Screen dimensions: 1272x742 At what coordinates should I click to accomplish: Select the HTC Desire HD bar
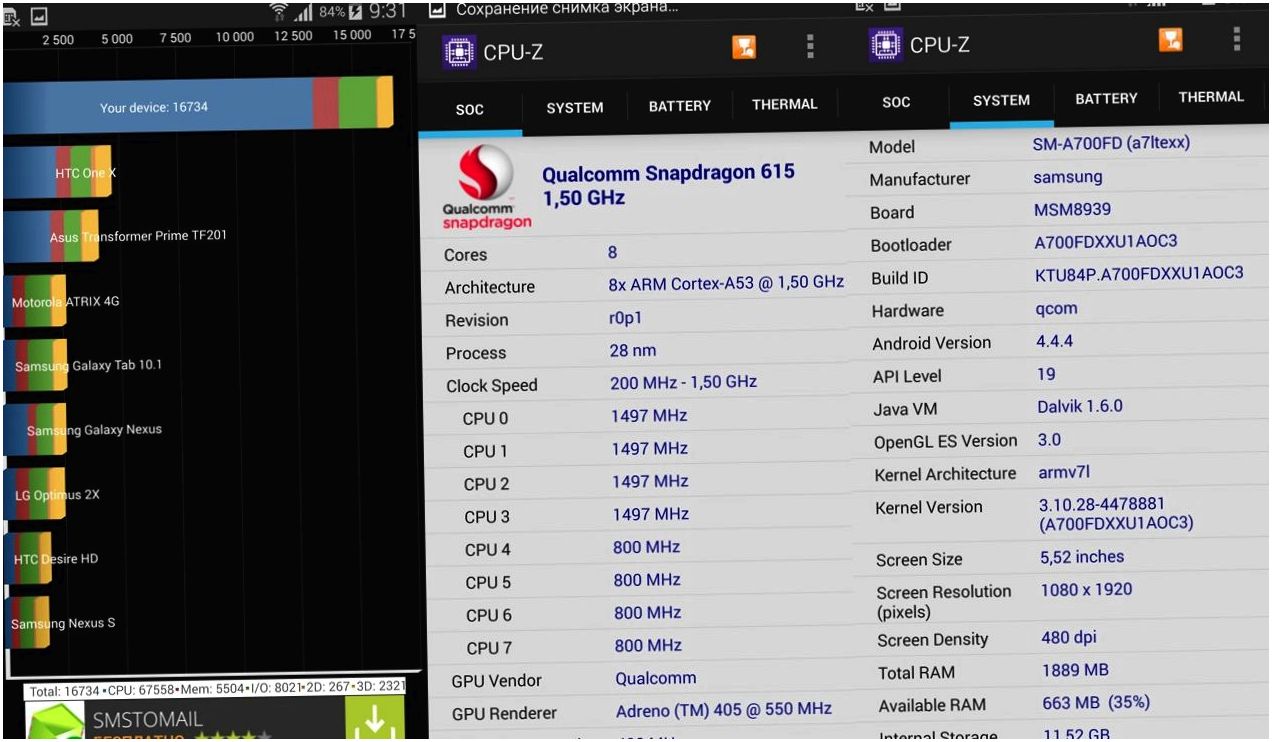tap(27, 558)
